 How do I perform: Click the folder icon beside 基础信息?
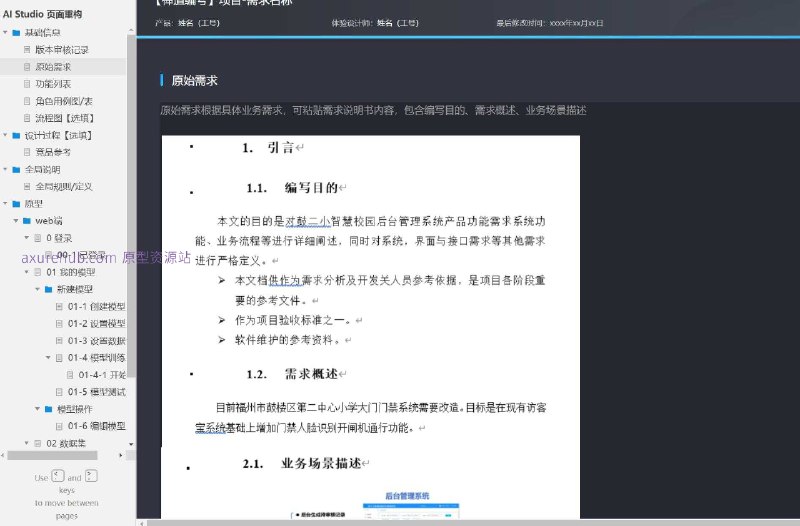click(x=16, y=33)
